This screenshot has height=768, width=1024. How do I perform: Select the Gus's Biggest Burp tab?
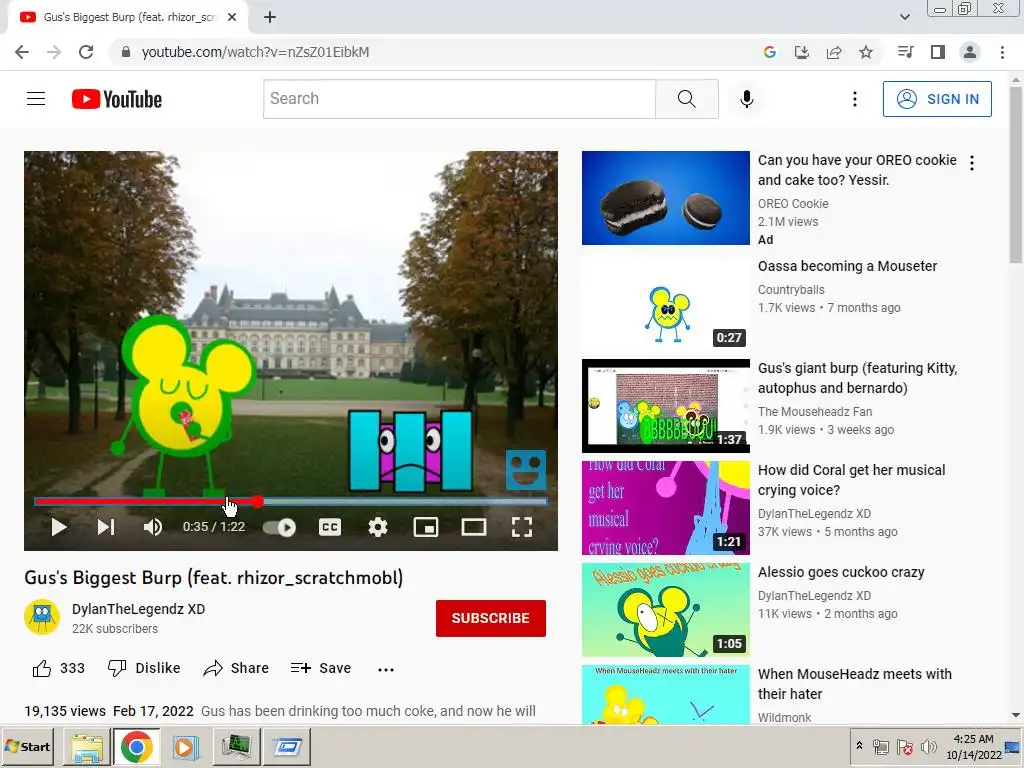tap(128, 18)
